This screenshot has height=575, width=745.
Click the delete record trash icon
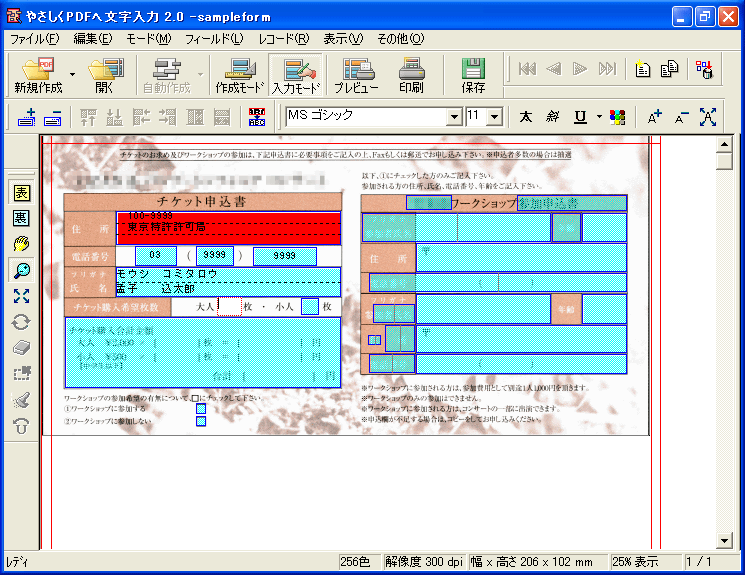[x=704, y=69]
